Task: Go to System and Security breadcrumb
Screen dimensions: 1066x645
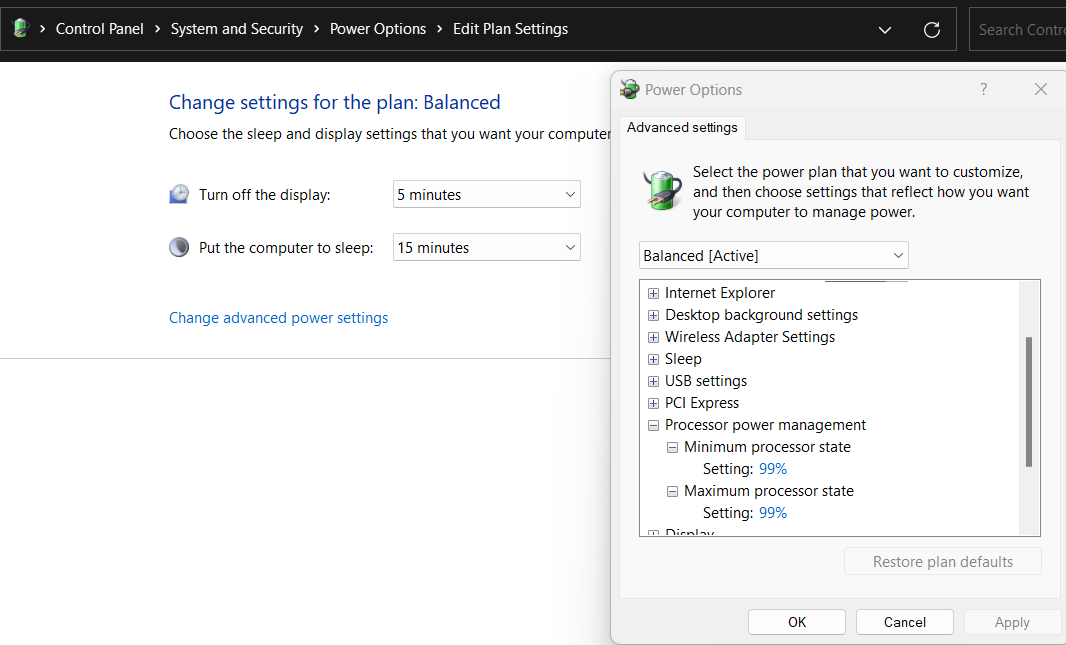Action: [x=237, y=29]
